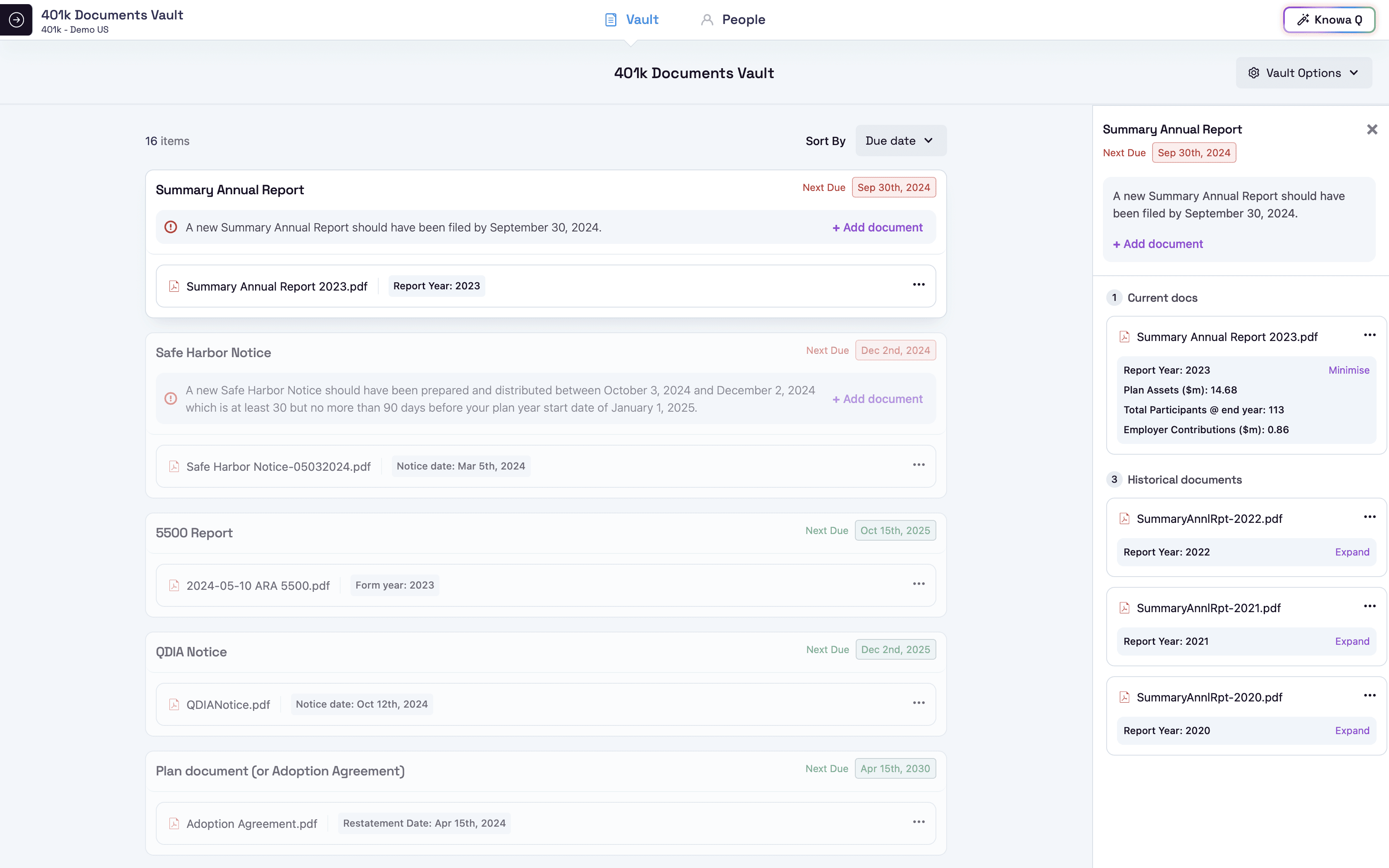Click the sidebar expand arrow icon
Viewport: 1389px width, 868px height.
point(16,19)
